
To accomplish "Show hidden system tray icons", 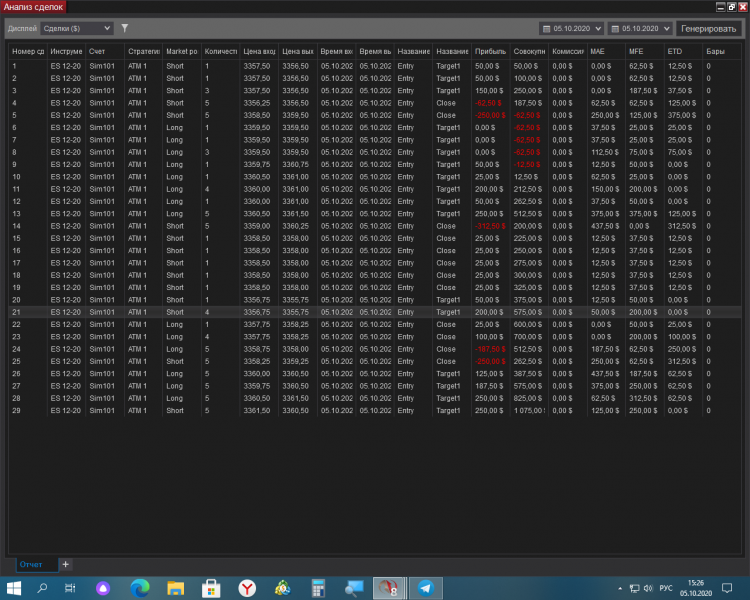I will pyautogui.click(x=620, y=589).
